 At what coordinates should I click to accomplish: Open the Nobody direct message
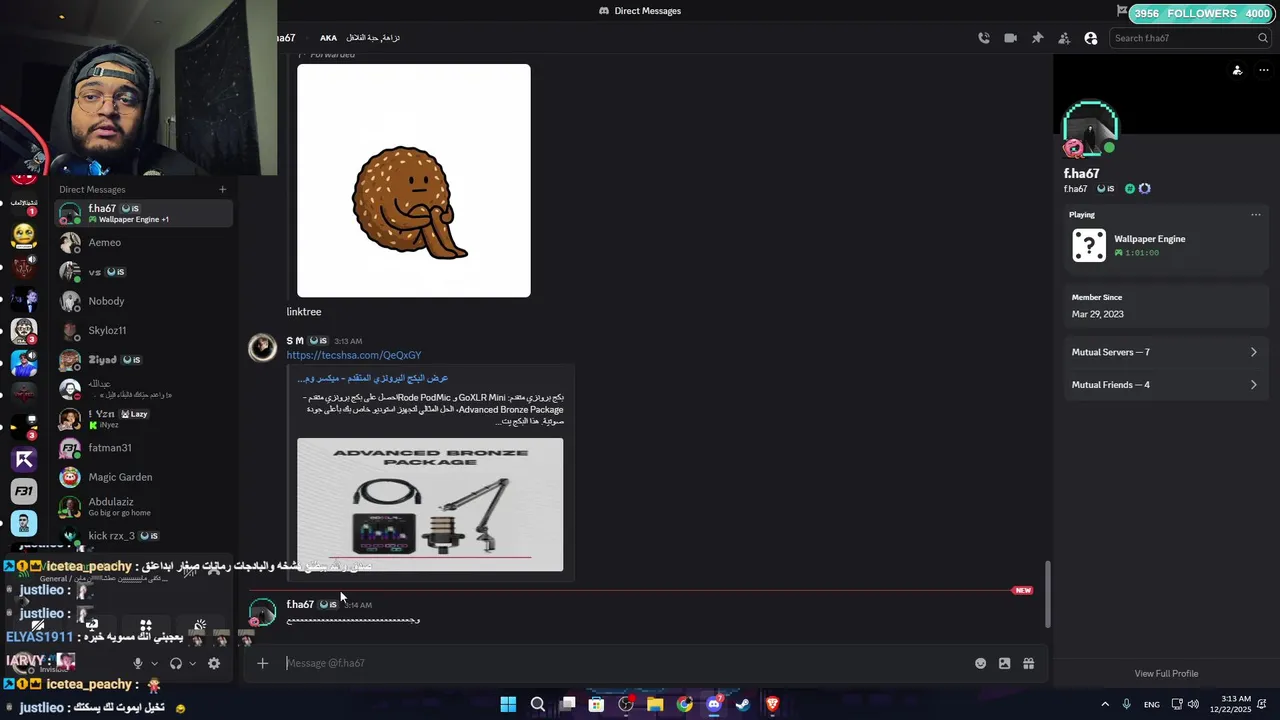(142, 301)
